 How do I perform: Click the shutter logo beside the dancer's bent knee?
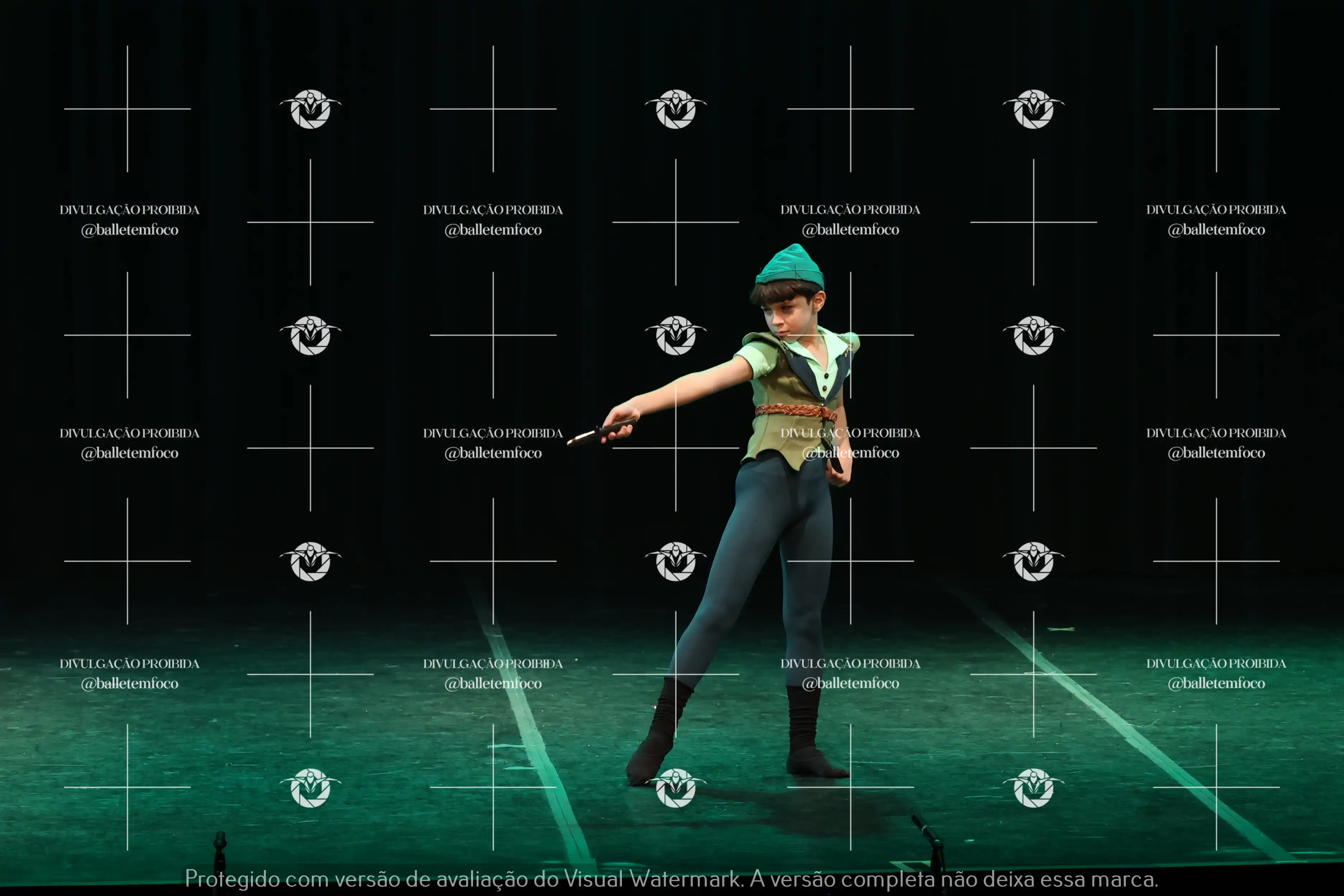coord(676,562)
